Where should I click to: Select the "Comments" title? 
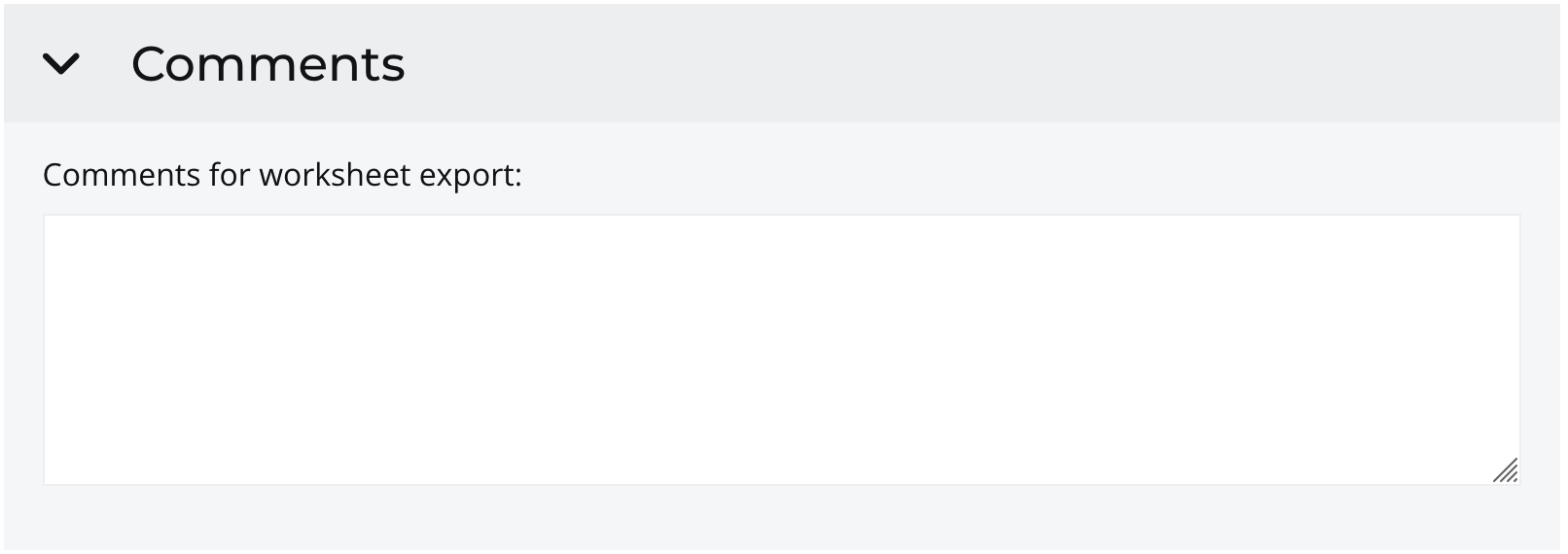pyautogui.click(x=267, y=65)
